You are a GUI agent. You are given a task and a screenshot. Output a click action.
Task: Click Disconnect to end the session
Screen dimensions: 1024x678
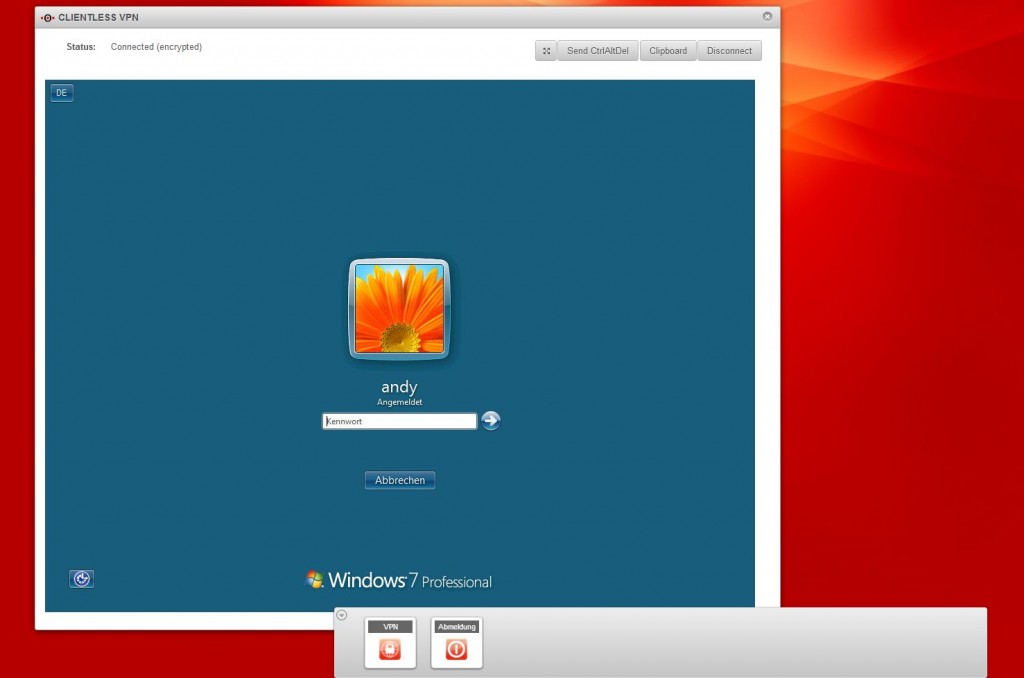click(729, 50)
